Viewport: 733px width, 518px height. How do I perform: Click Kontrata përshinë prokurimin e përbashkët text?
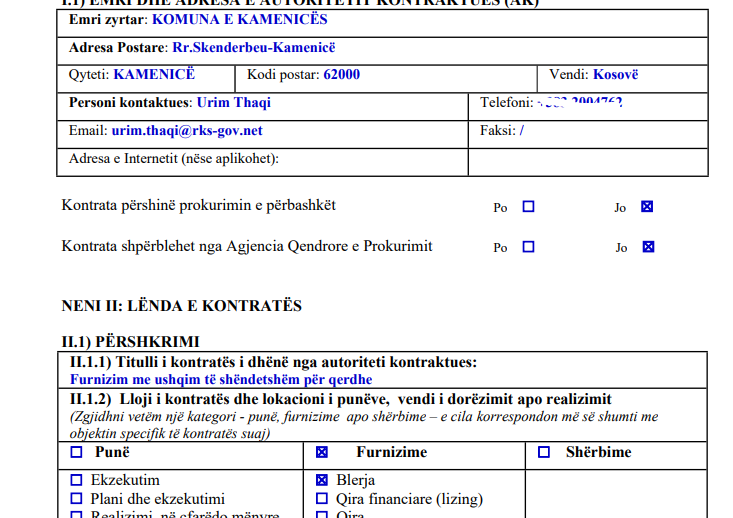click(199, 206)
